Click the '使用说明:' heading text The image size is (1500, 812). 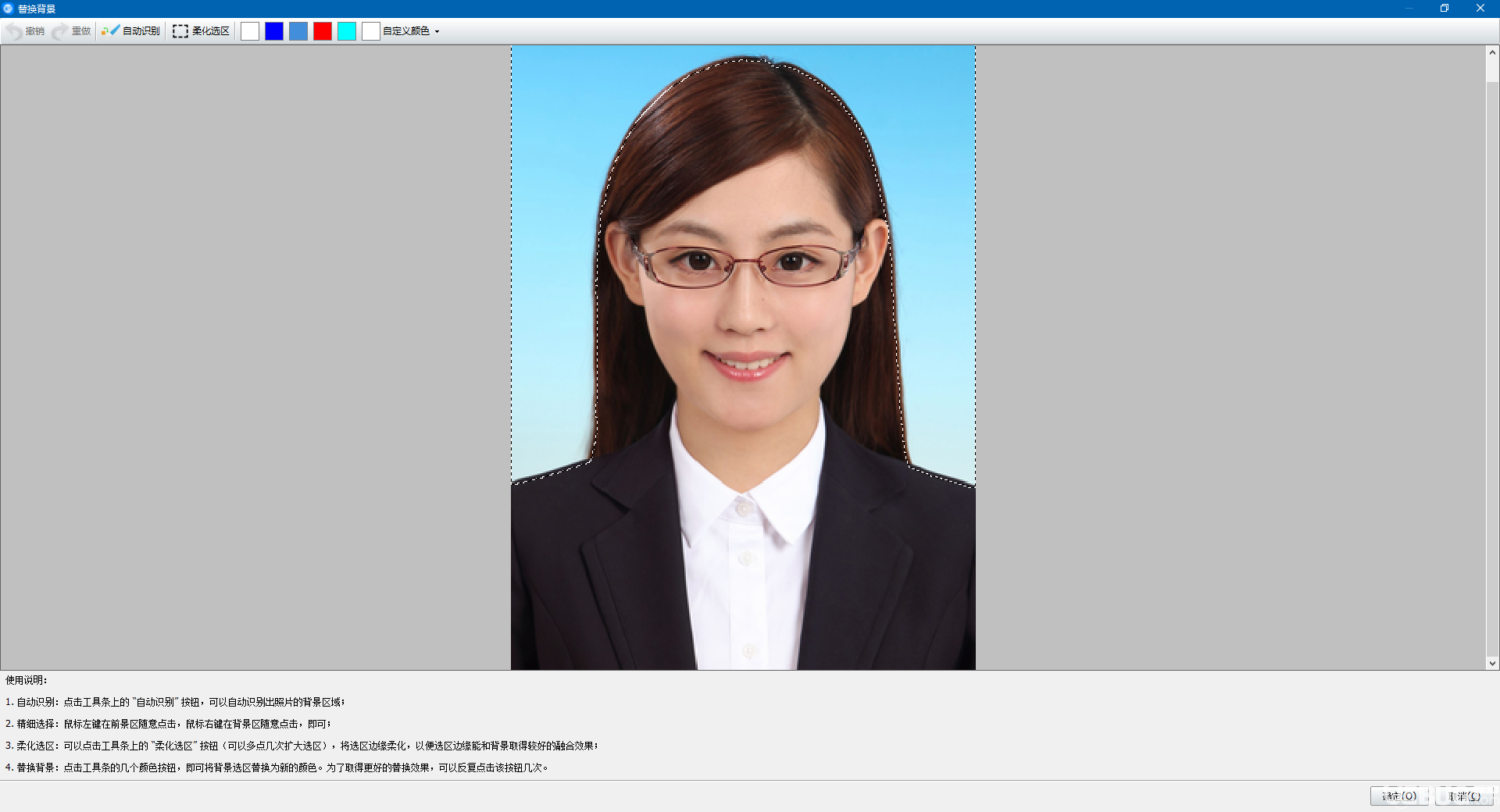click(27, 680)
